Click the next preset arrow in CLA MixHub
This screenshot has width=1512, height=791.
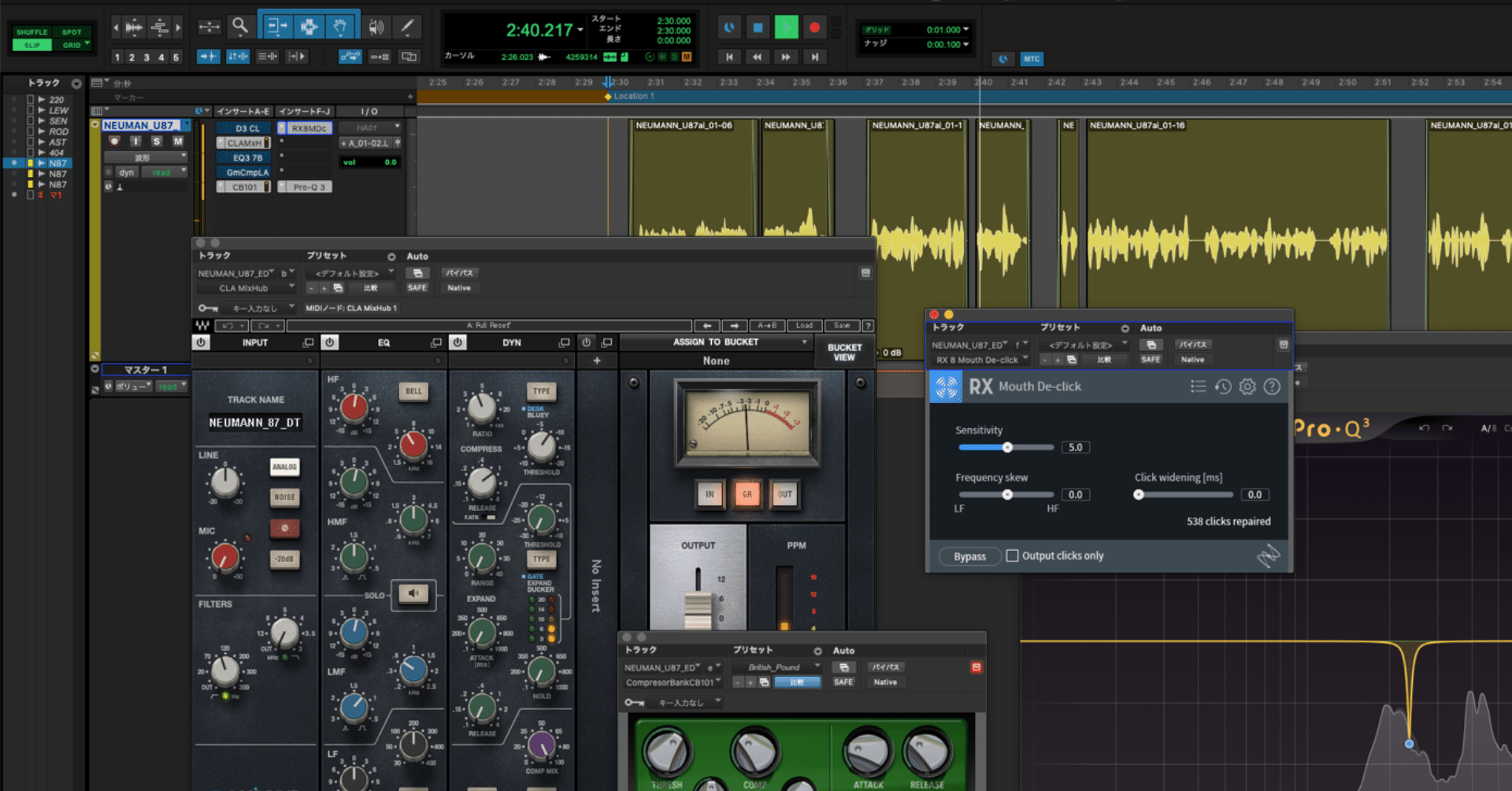(734, 325)
